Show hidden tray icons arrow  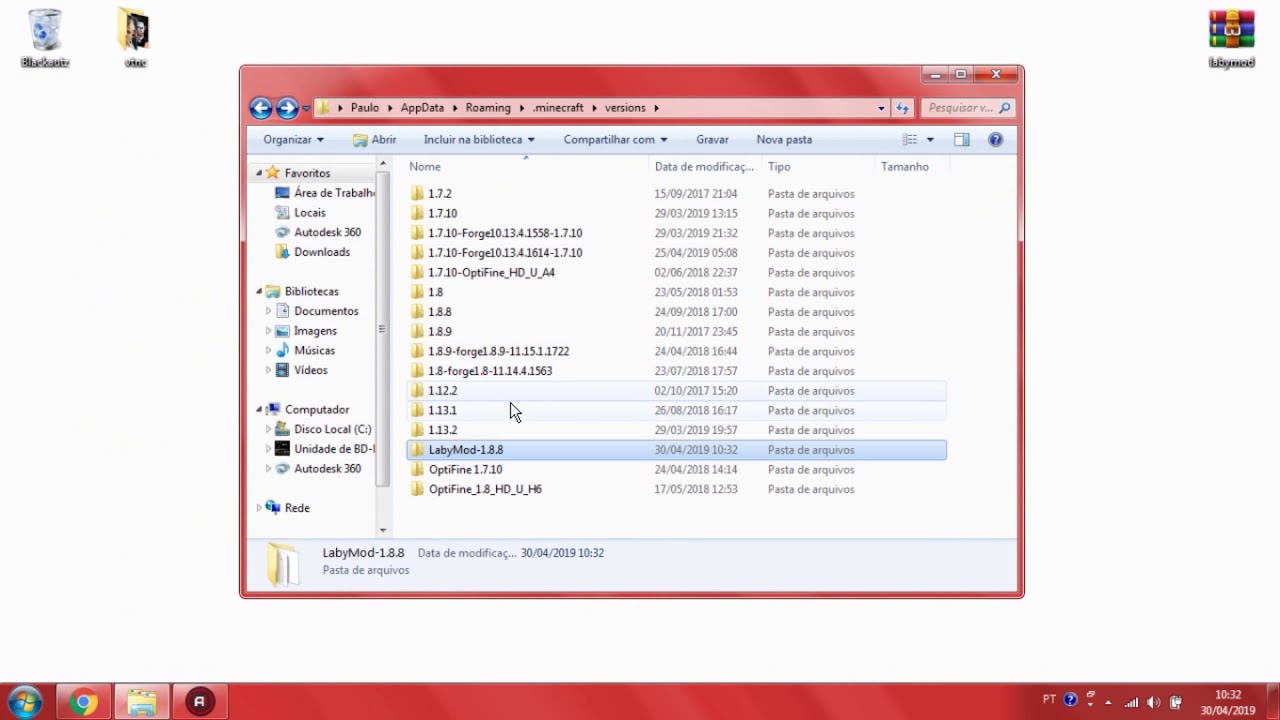click(1108, 702)
